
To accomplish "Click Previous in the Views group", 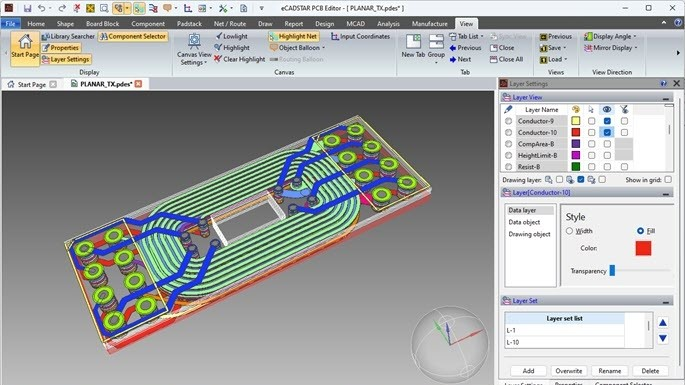I will tap(556, 36).
